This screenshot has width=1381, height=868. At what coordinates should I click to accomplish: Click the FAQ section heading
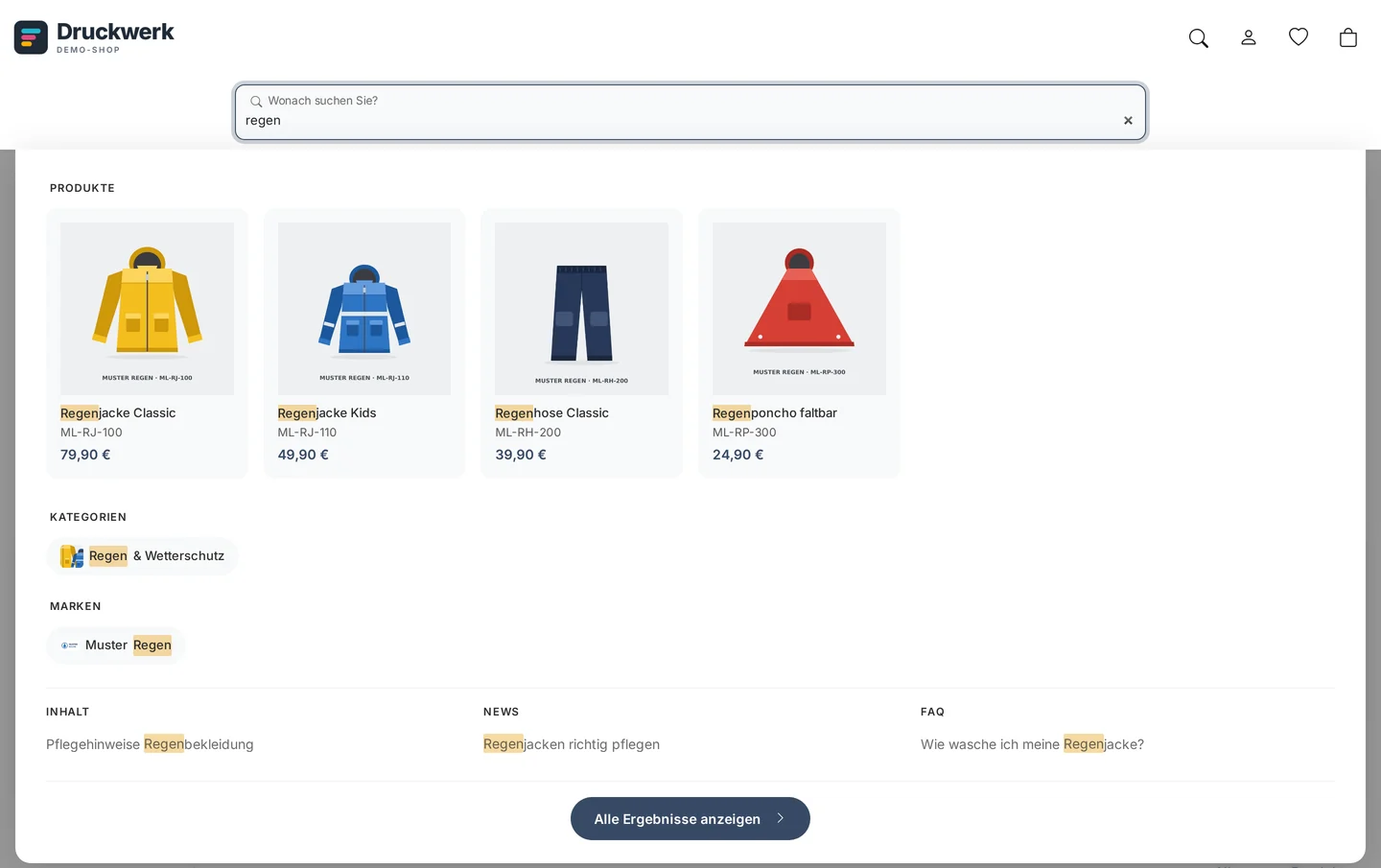[x=932, y=712]
